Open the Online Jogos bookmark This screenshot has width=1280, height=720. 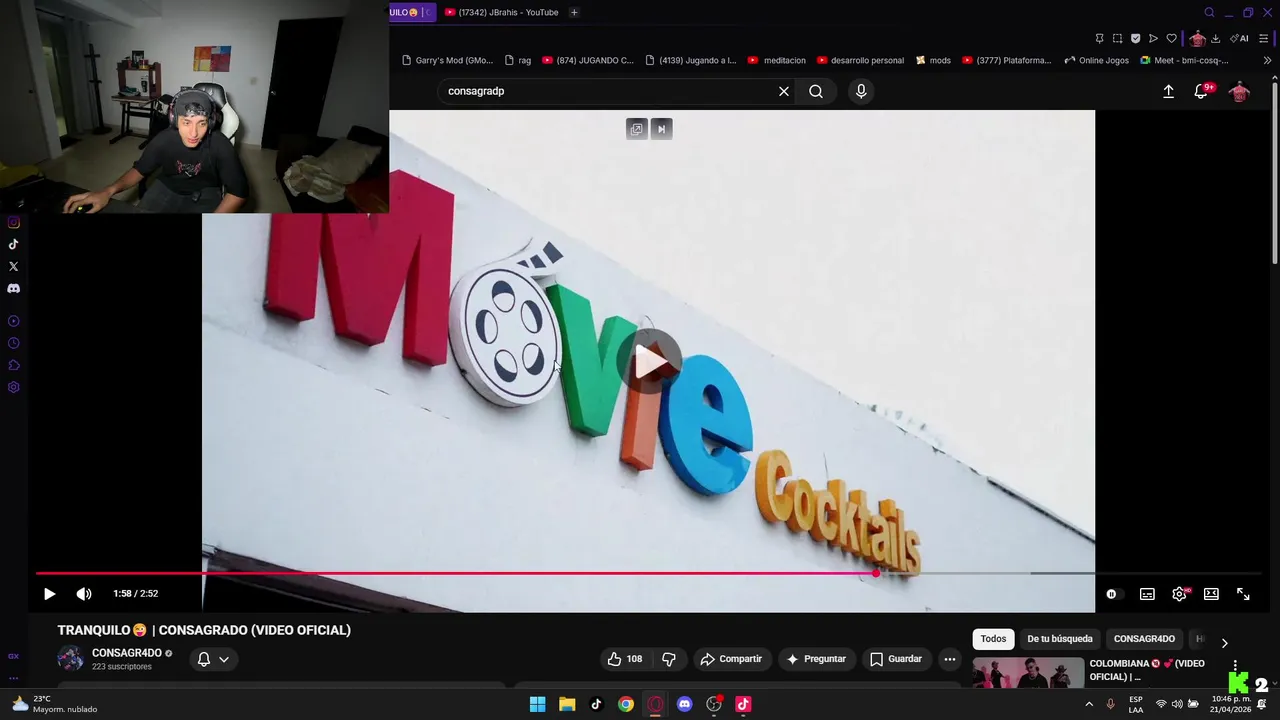tap(1097, 60)
